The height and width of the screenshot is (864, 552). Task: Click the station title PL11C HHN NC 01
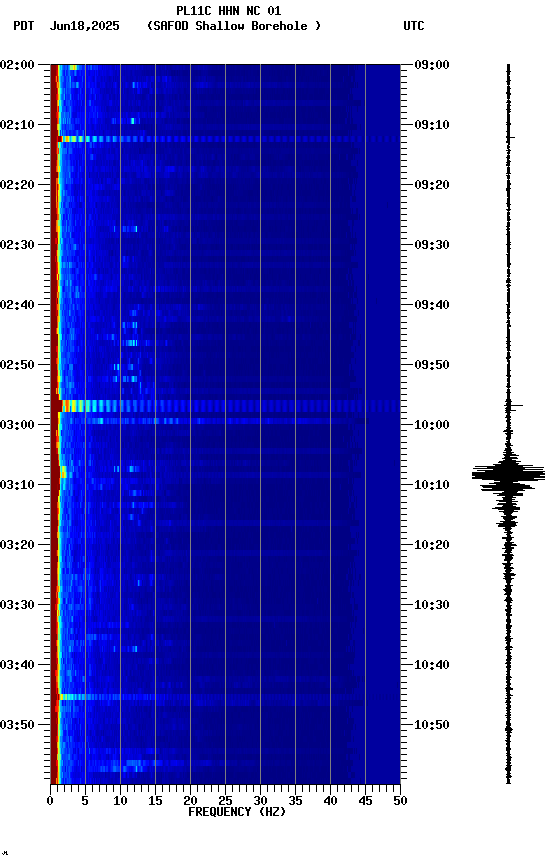[x=229, y=10]
